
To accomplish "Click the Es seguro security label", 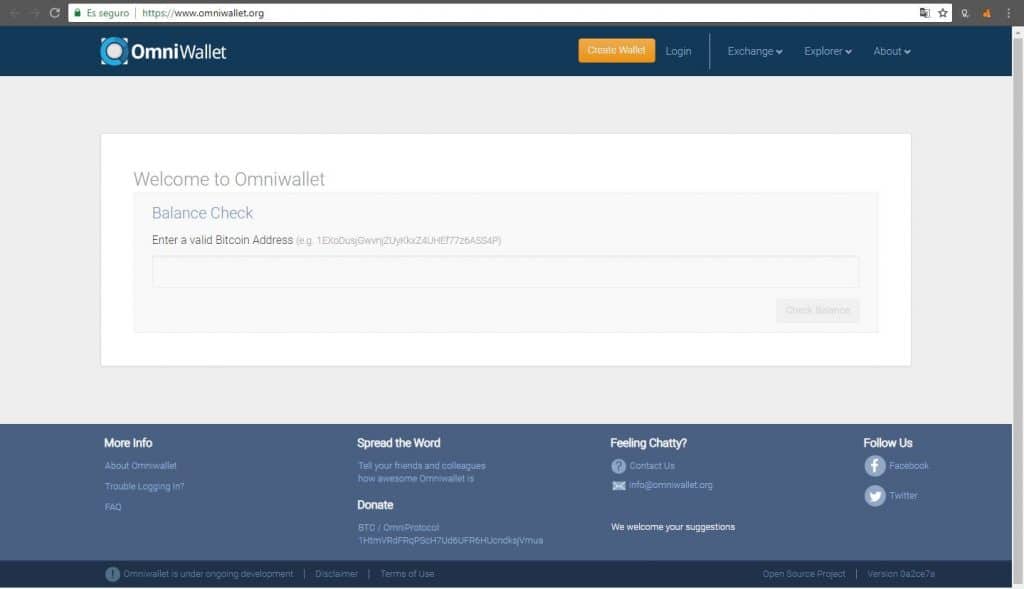I will (x=108, y=12).
